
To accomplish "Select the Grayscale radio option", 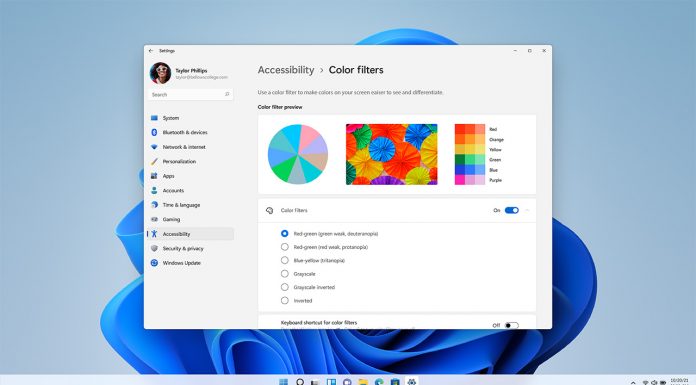I will click(285, 274).
